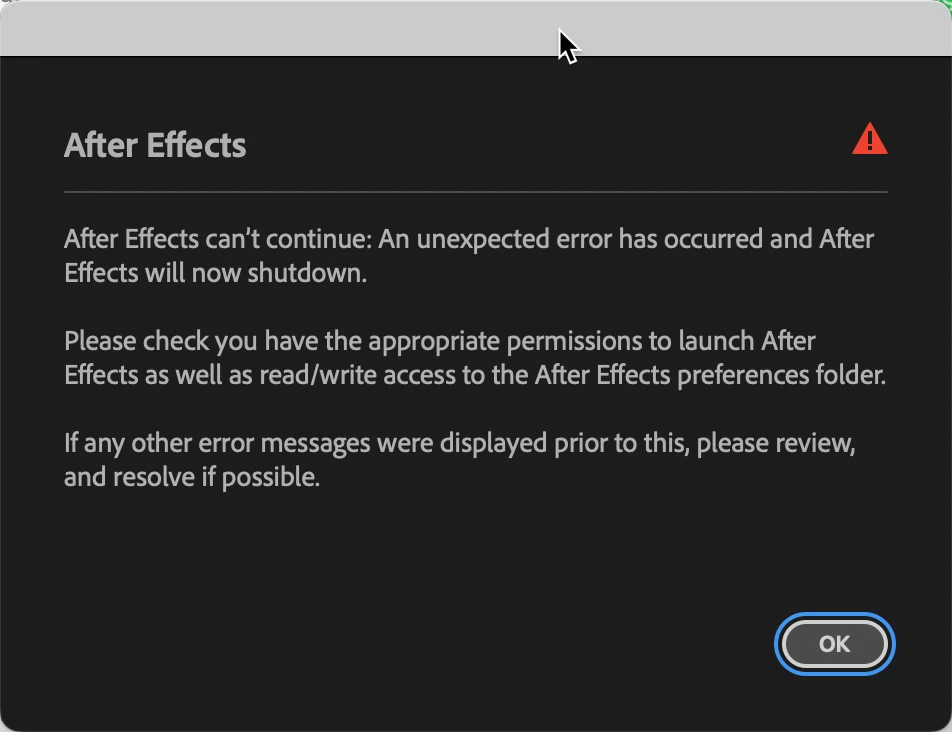Click the words "error messages" in the last paragraph

pyautogui.click(x=284, y=443)
